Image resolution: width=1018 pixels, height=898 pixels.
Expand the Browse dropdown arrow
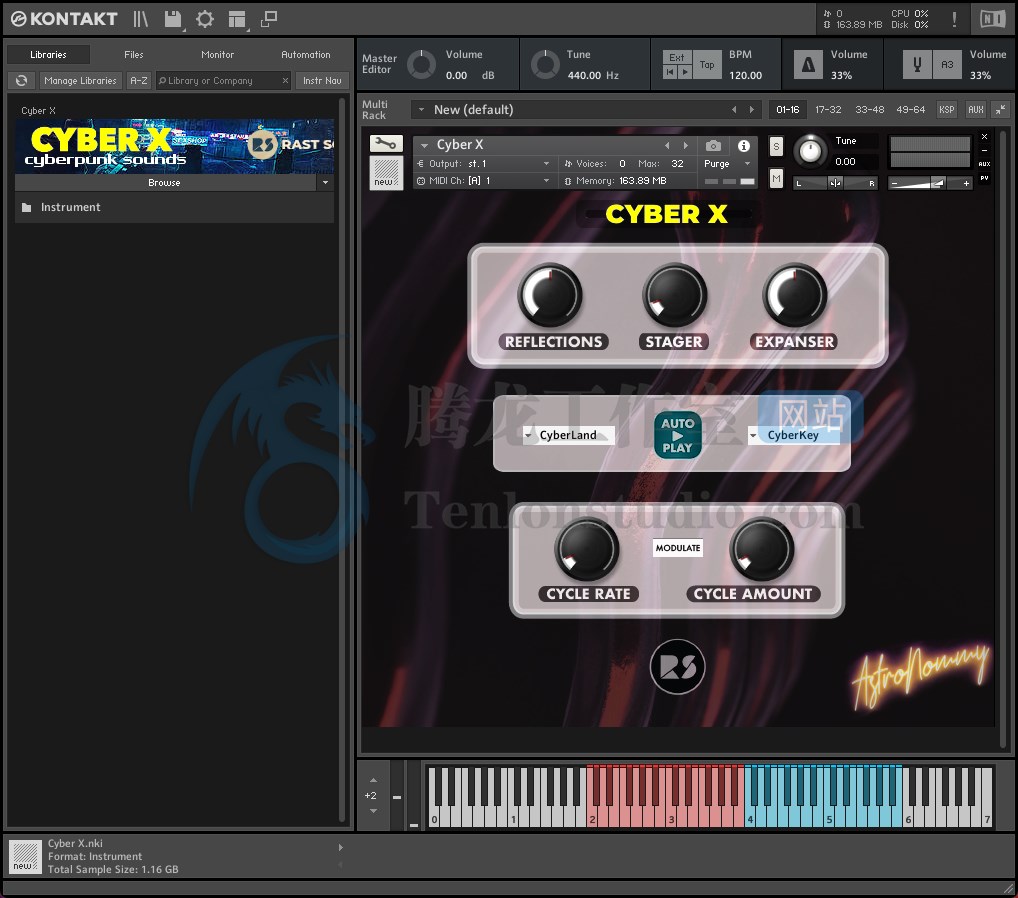tap(325, 182)
